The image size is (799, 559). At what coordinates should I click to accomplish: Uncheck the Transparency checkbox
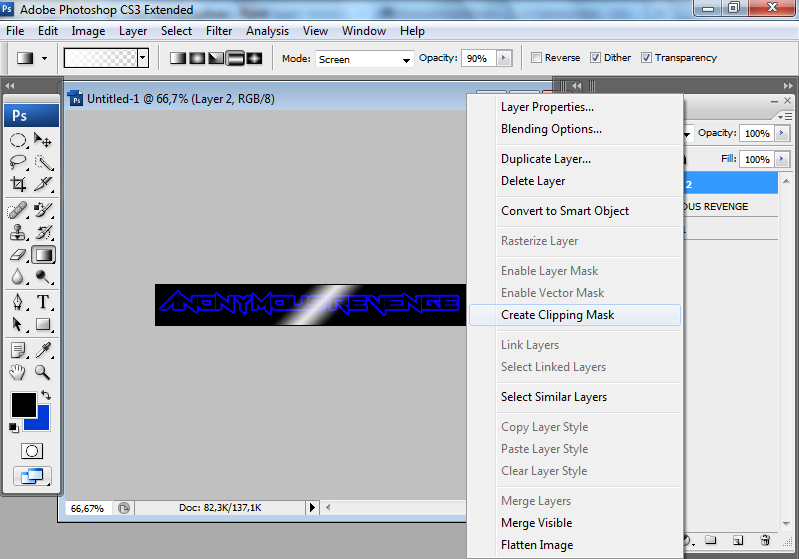click(x=646, y=58)
